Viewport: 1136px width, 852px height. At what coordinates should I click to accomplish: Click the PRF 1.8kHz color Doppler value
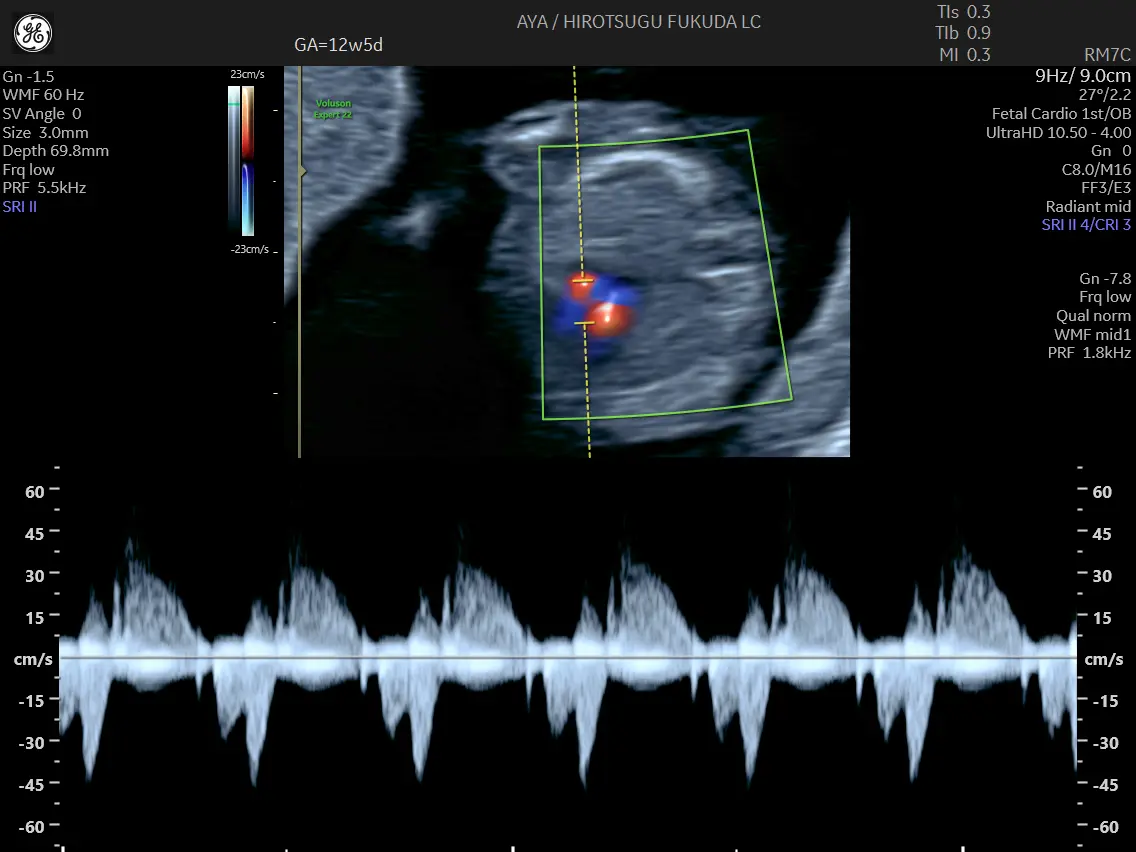click(x=1089, y=353)
